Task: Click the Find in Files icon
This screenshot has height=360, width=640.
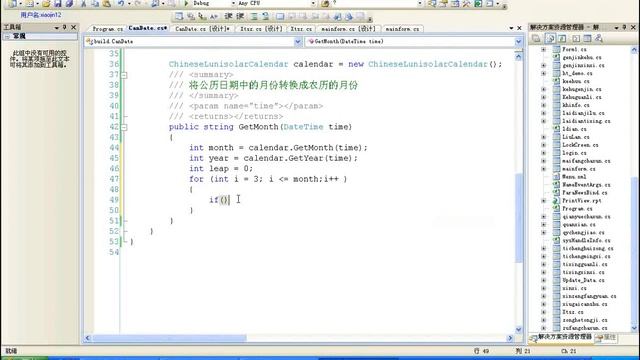Action: [x=325, y=4]
